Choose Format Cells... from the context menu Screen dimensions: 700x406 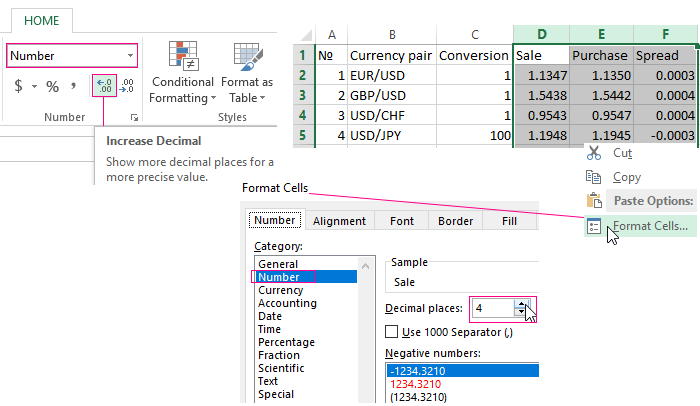coord(649,226)
